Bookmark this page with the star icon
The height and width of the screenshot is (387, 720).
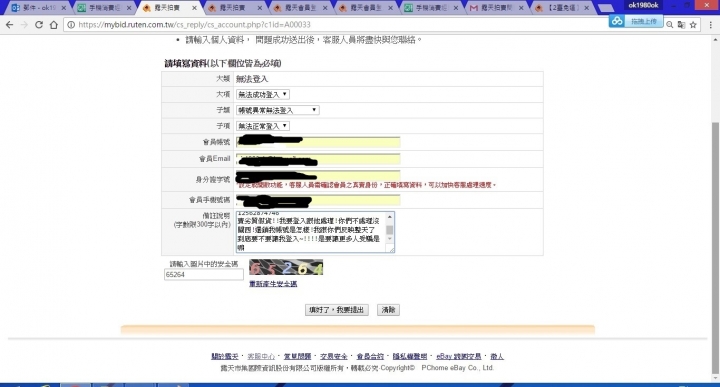(x=693, y=25)
